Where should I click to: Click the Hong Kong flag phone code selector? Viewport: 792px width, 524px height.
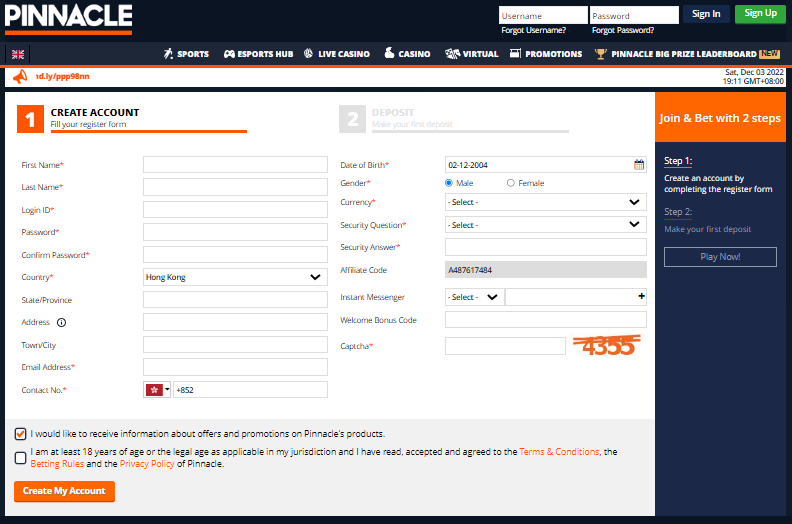(x=158, y=390)
